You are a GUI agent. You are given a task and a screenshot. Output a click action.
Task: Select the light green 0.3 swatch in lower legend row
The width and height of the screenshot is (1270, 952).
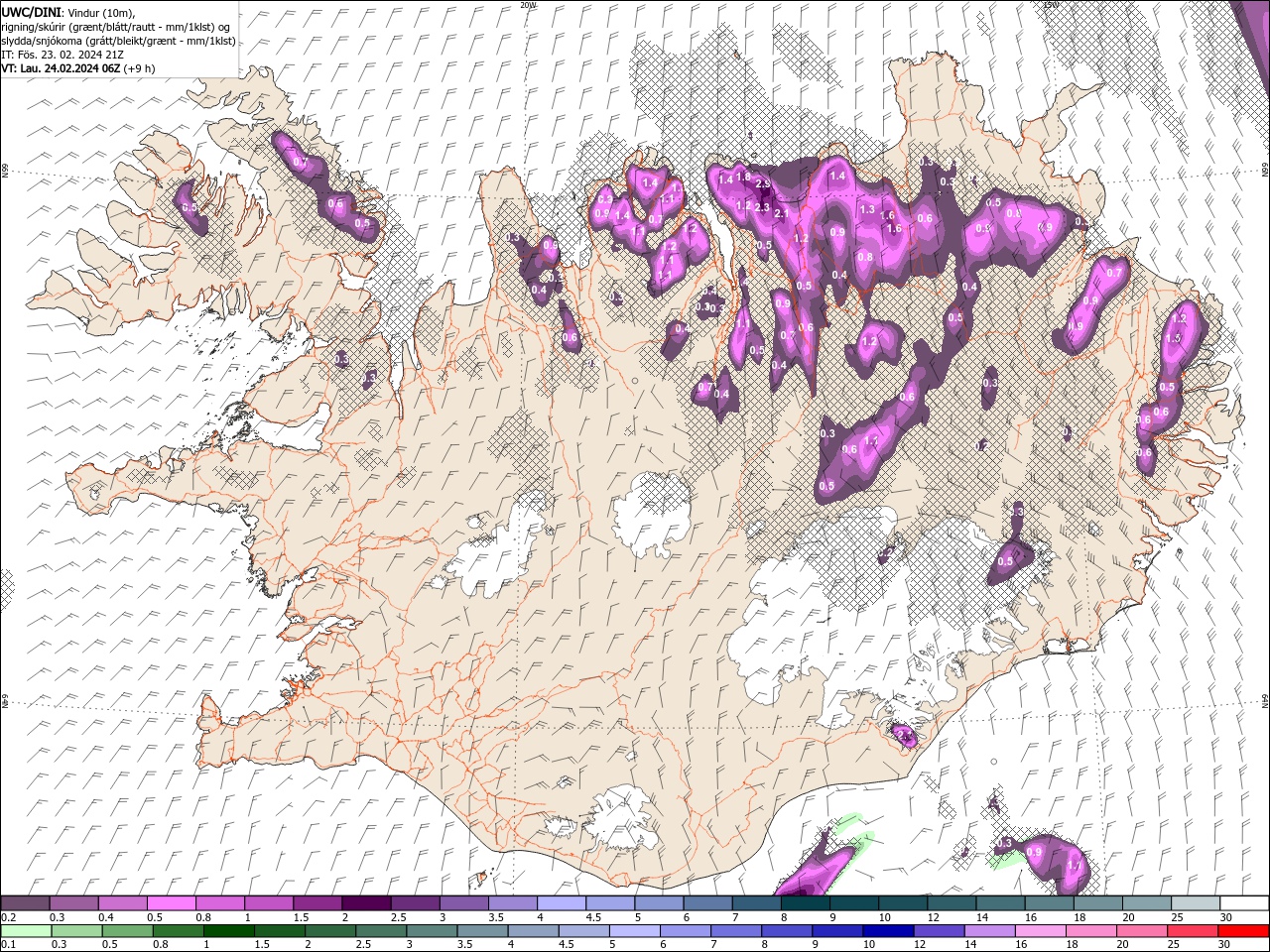point(76,931)
